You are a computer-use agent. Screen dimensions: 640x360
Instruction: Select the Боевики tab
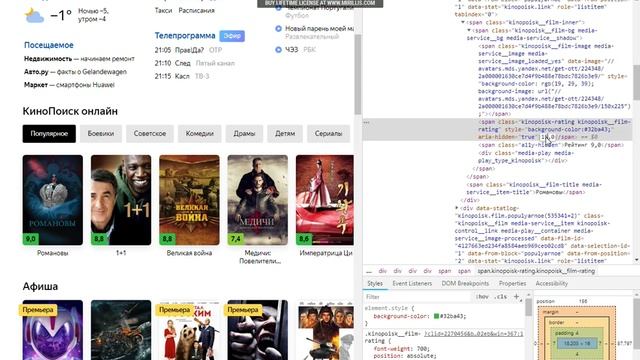[100, 134]
